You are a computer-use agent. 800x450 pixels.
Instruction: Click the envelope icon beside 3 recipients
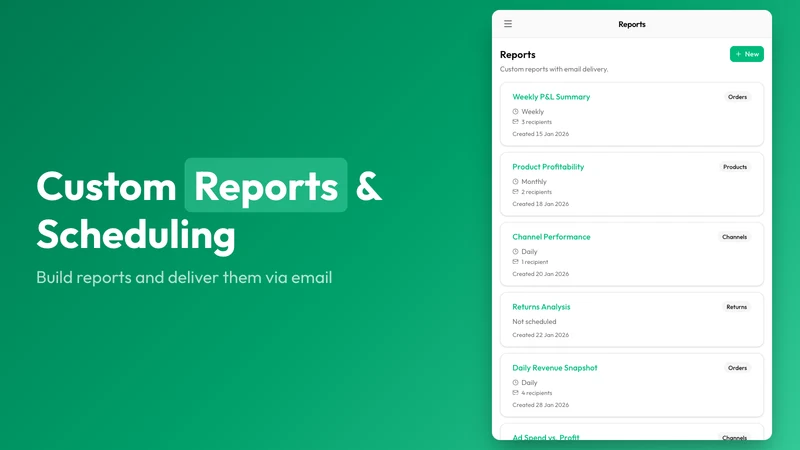515,121
